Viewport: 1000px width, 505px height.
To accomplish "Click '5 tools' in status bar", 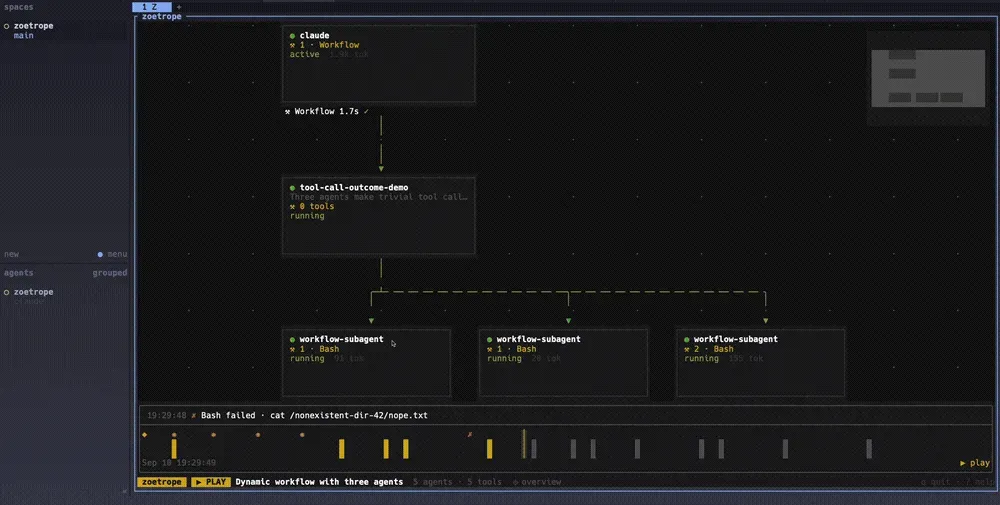I will [x=484, y=482].
